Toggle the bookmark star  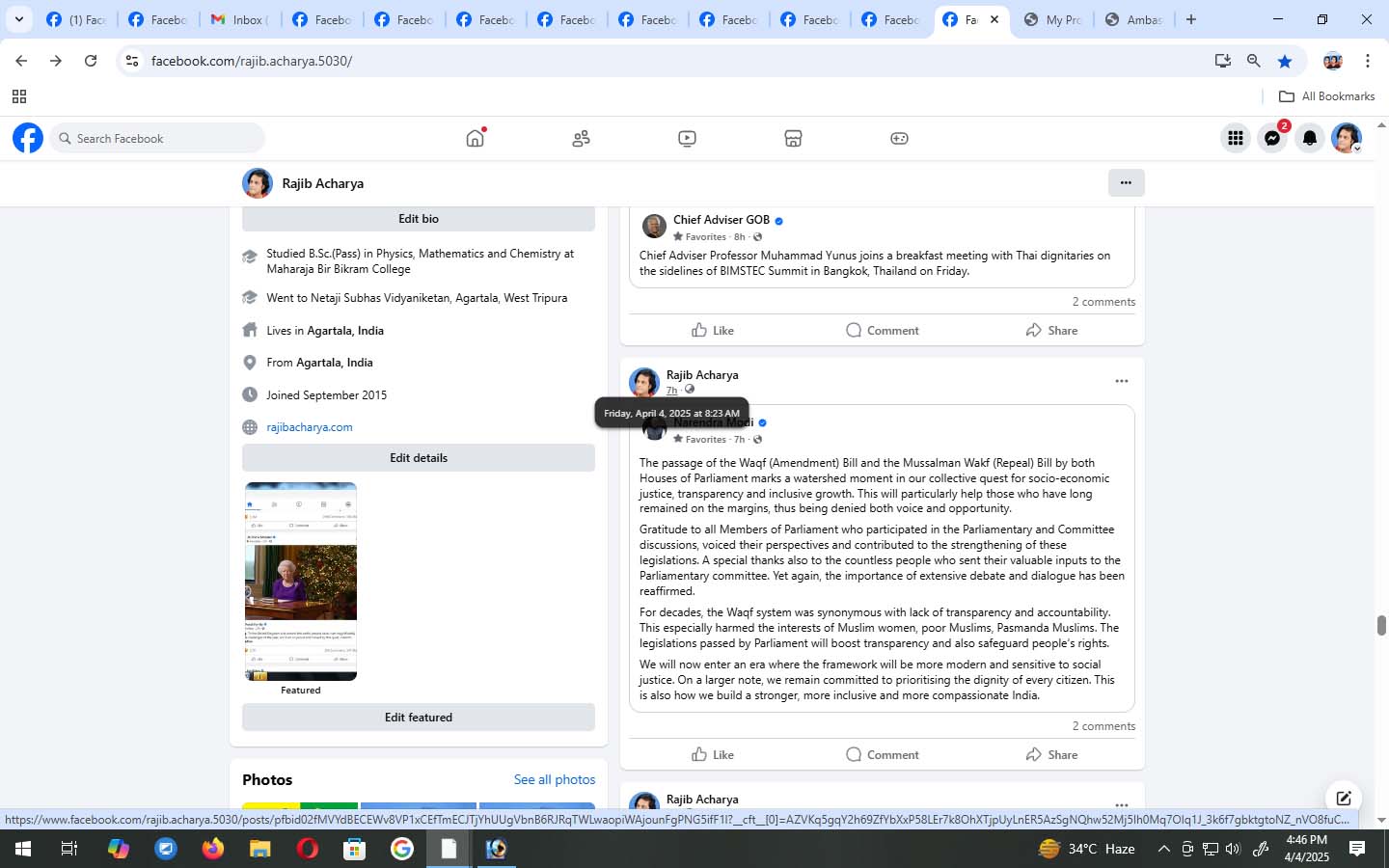click(x=1285, y=61)
